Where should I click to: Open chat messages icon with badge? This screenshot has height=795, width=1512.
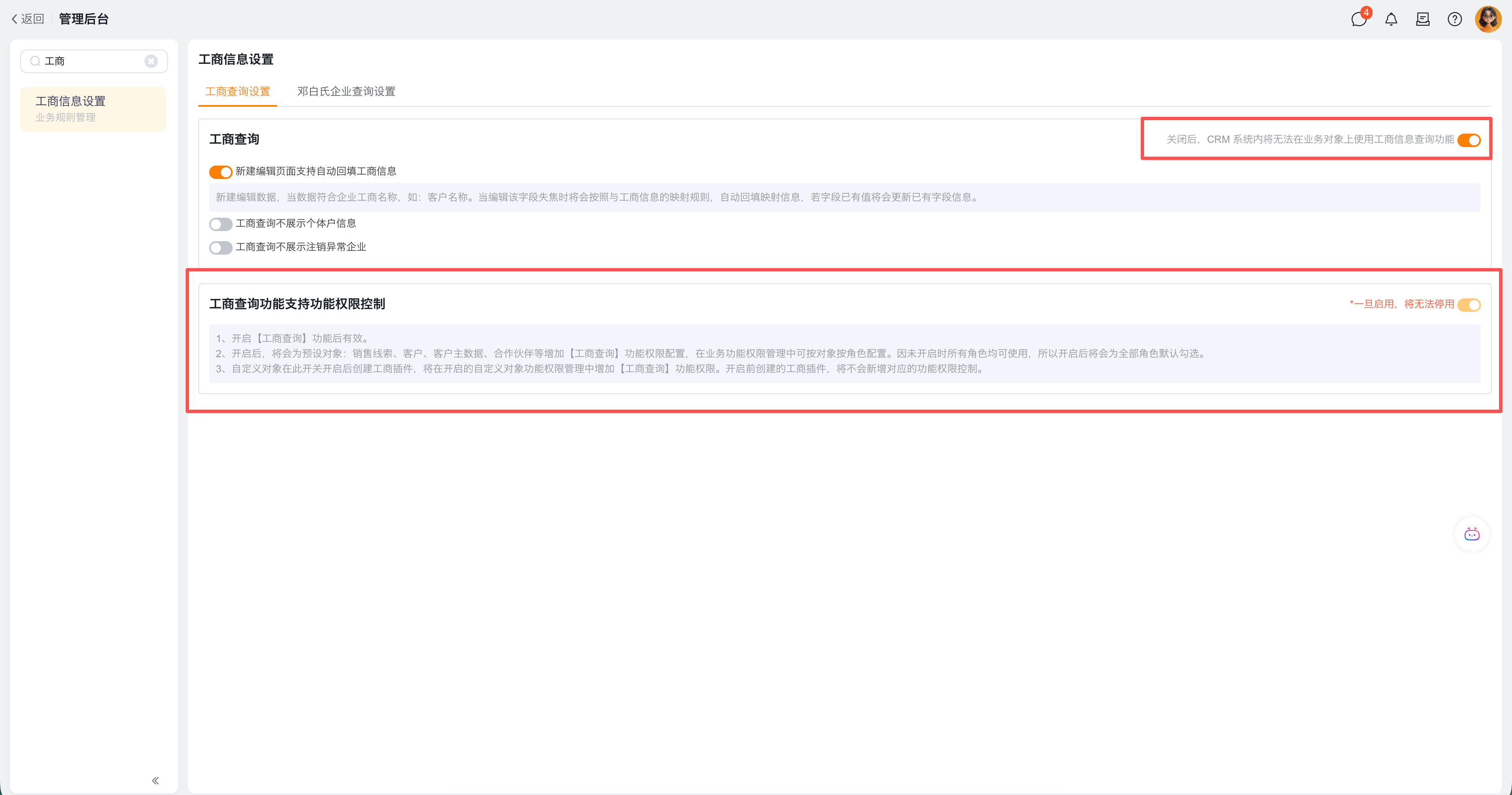point(1358,19)
